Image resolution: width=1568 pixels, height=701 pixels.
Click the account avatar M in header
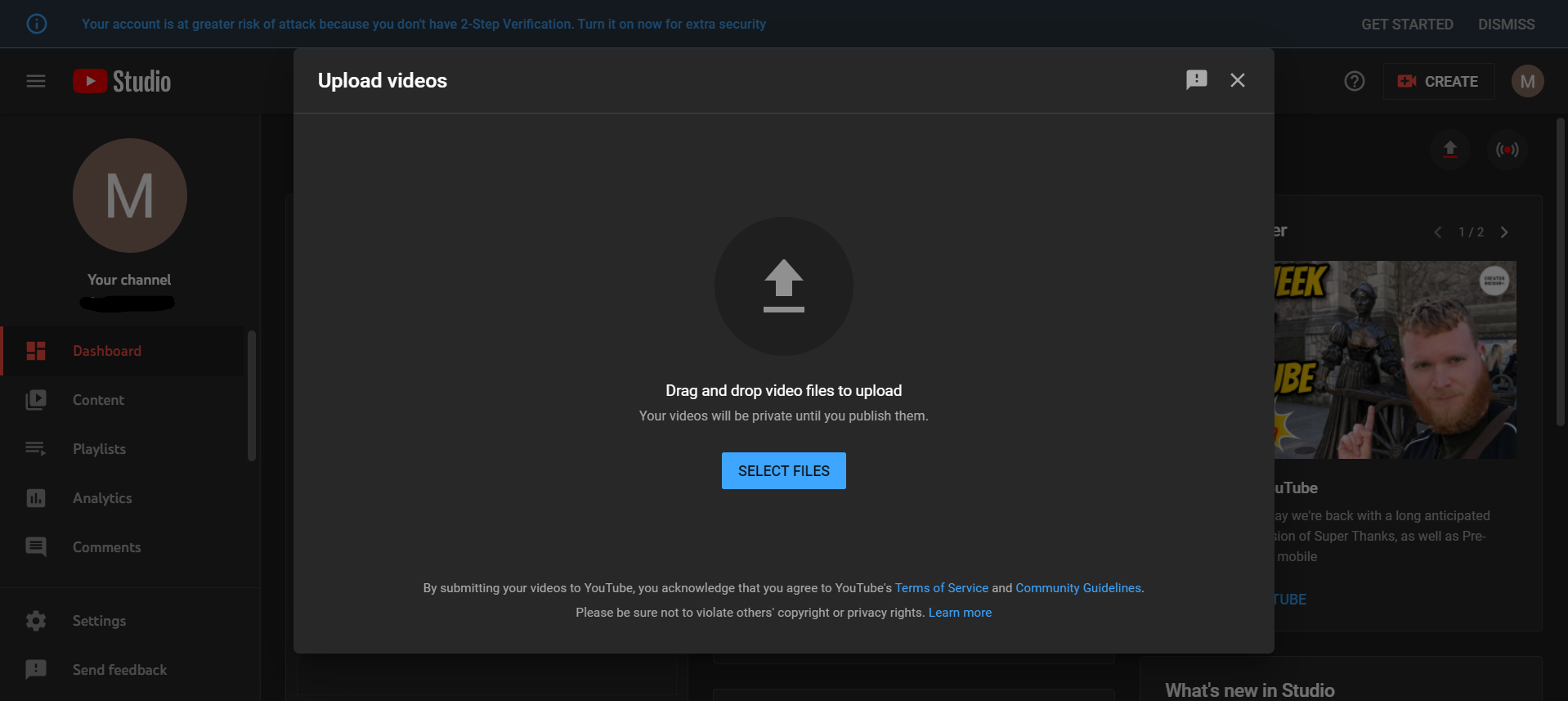1527,81
